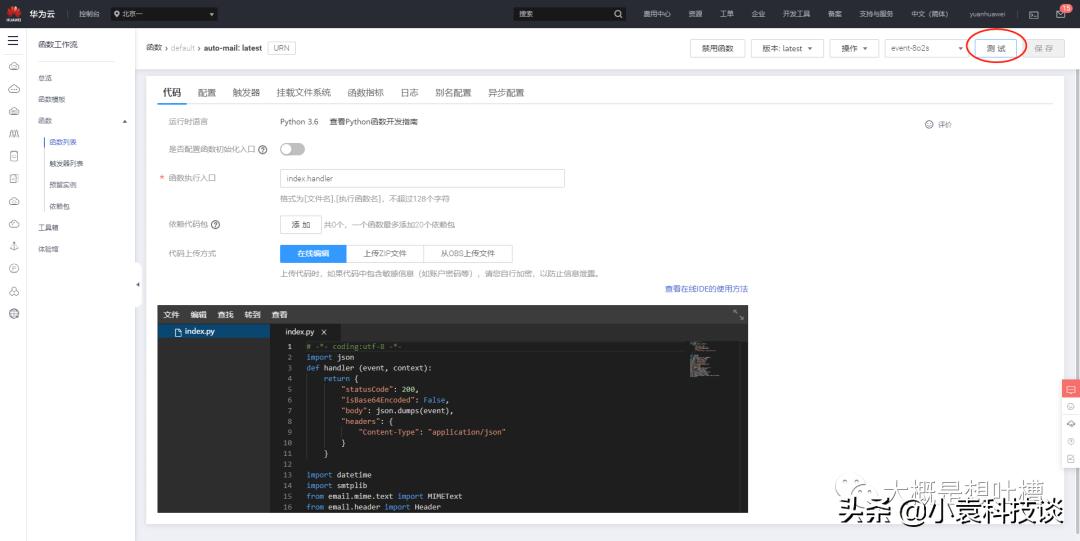The height and width of the screenshot is (541, 1080).
Task: Switch to the 挂载文件系统 tab
Action: point(304,92)
